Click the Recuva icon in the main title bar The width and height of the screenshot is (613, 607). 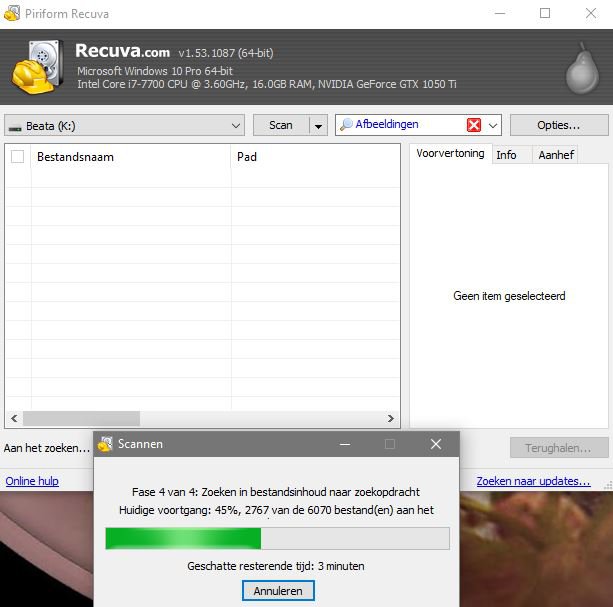tap(12, 13)
